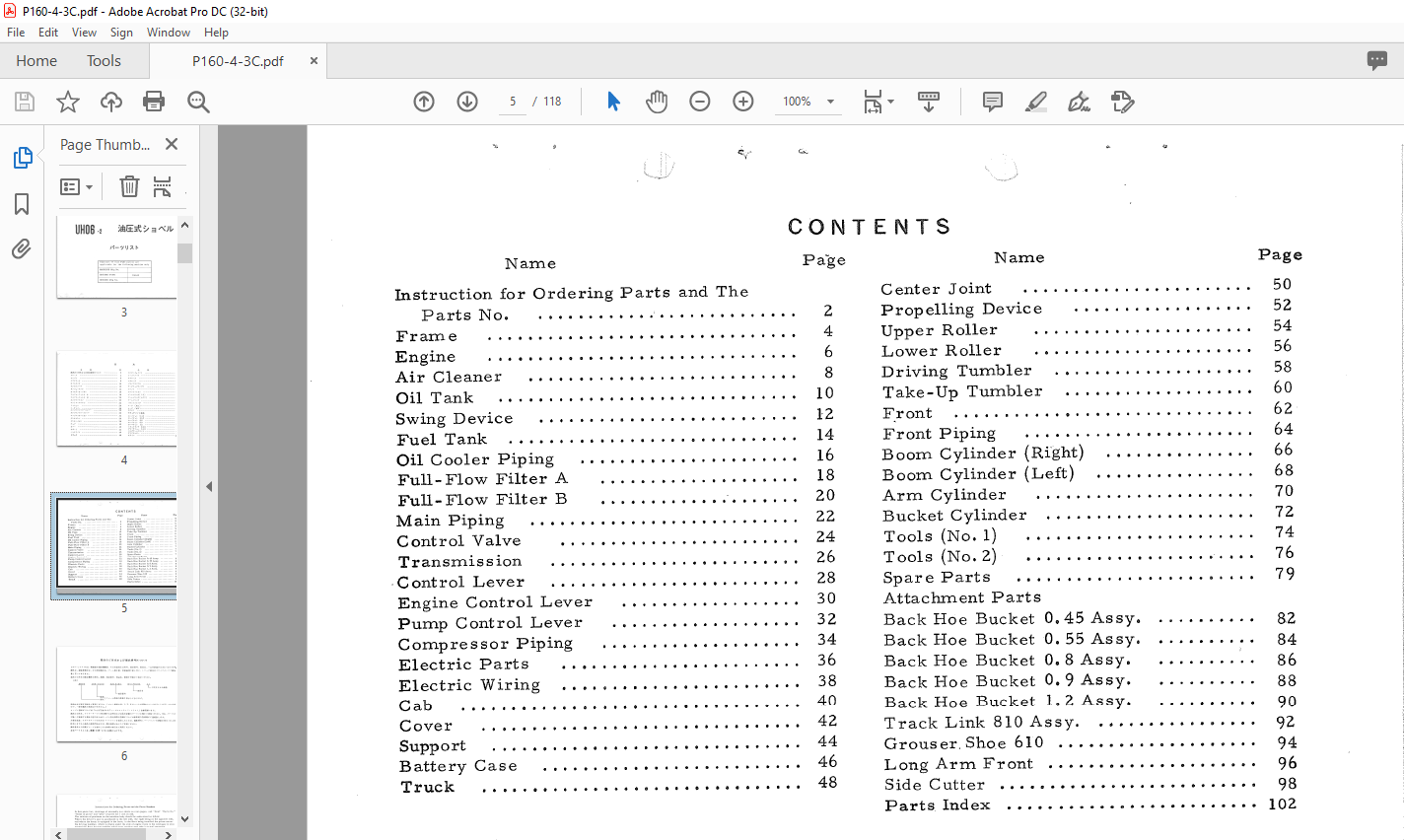Print the document
Image resolution: width=1404 pixels, height=840 pixels.
point(154,102)
